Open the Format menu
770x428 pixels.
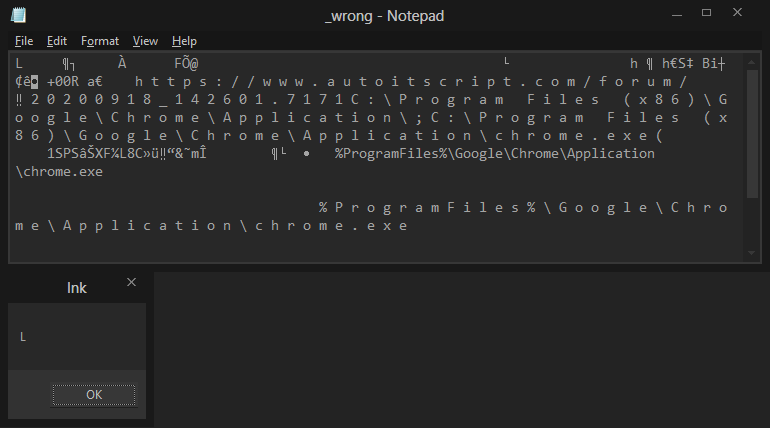click(x=100, y=41)
